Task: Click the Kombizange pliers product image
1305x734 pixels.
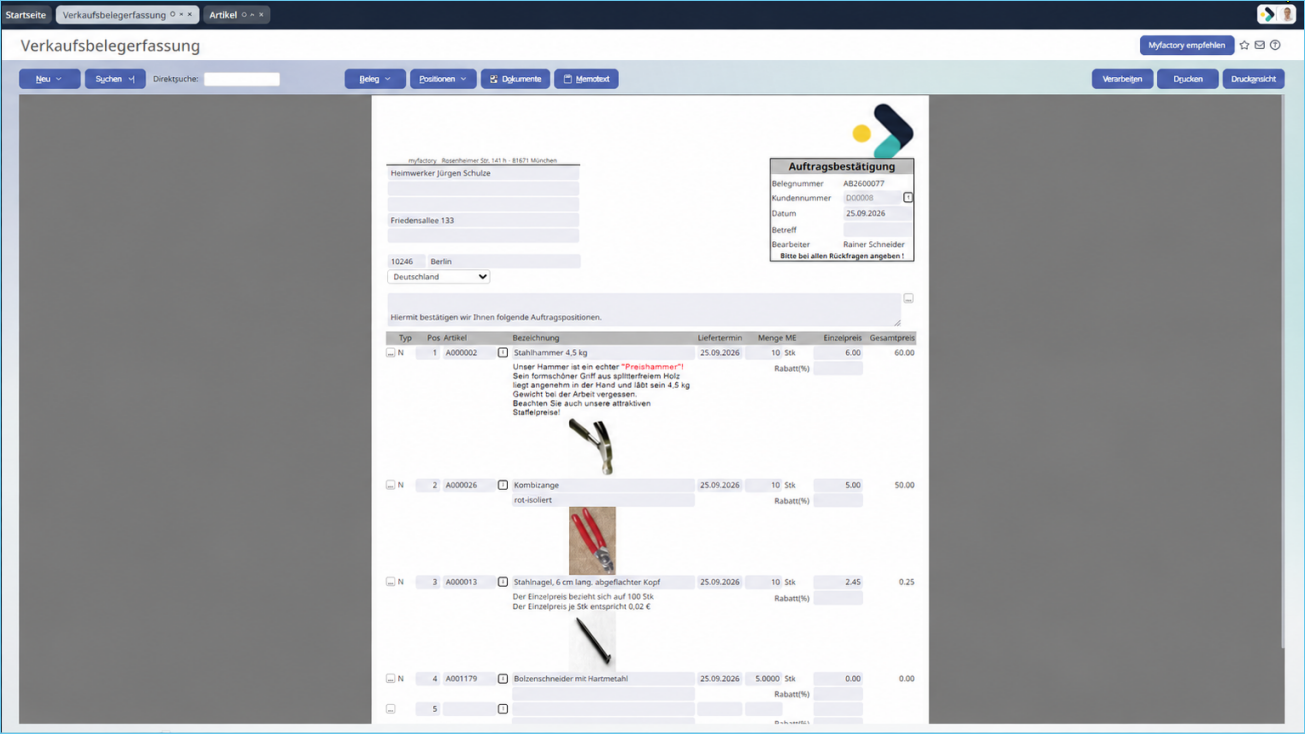Action: [x=592, y=541]
